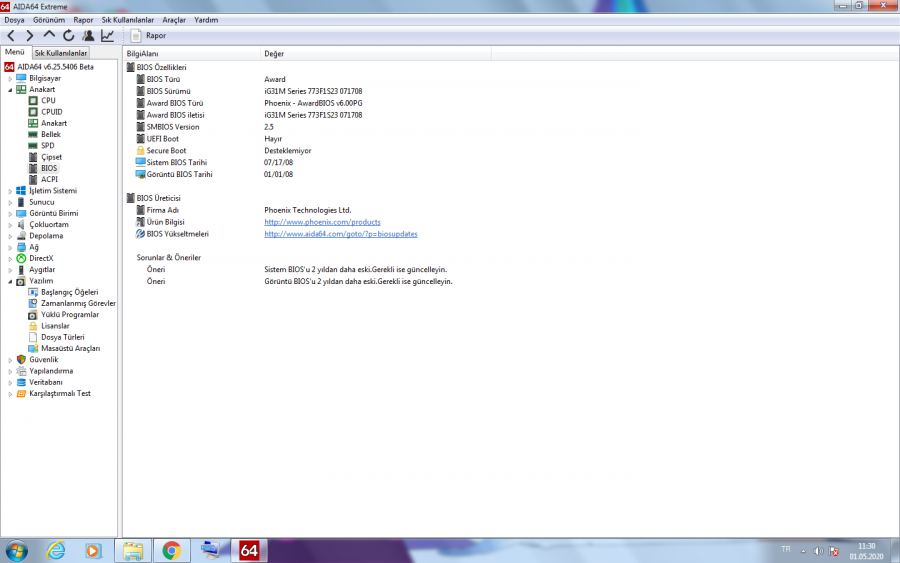This screenshot has height=563, width=900.
Task: Click the DirectX icon in tree
Action: pyautogui.click(x=21, y=258)
